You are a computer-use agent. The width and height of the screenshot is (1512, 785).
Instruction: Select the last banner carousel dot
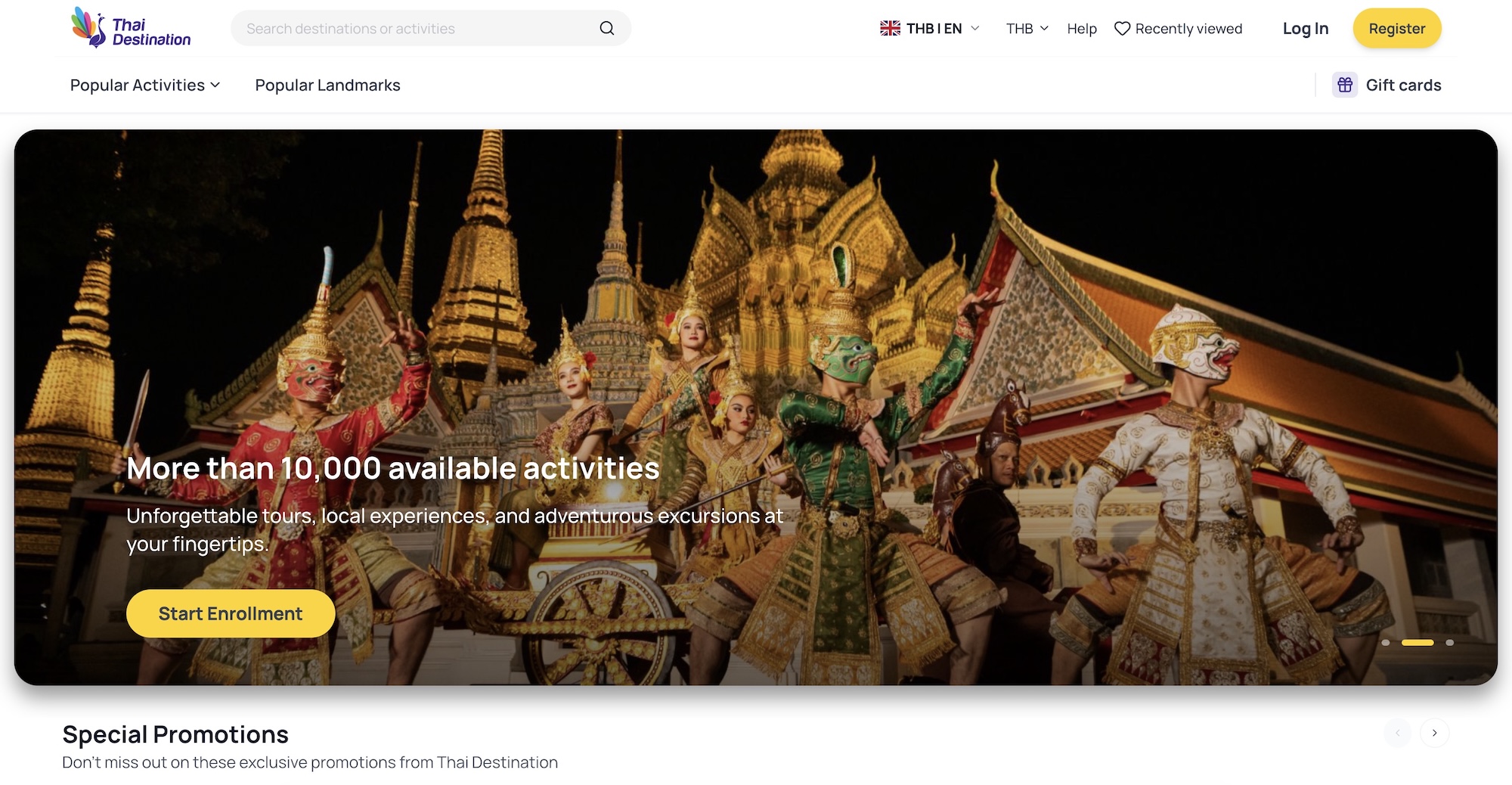point(1449,643)
